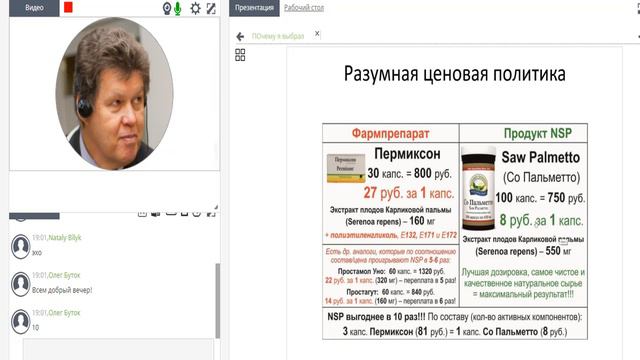640x360 pixels.
Task: Open the slide grid thumbnails view
Action: click(x=240, y=55)
